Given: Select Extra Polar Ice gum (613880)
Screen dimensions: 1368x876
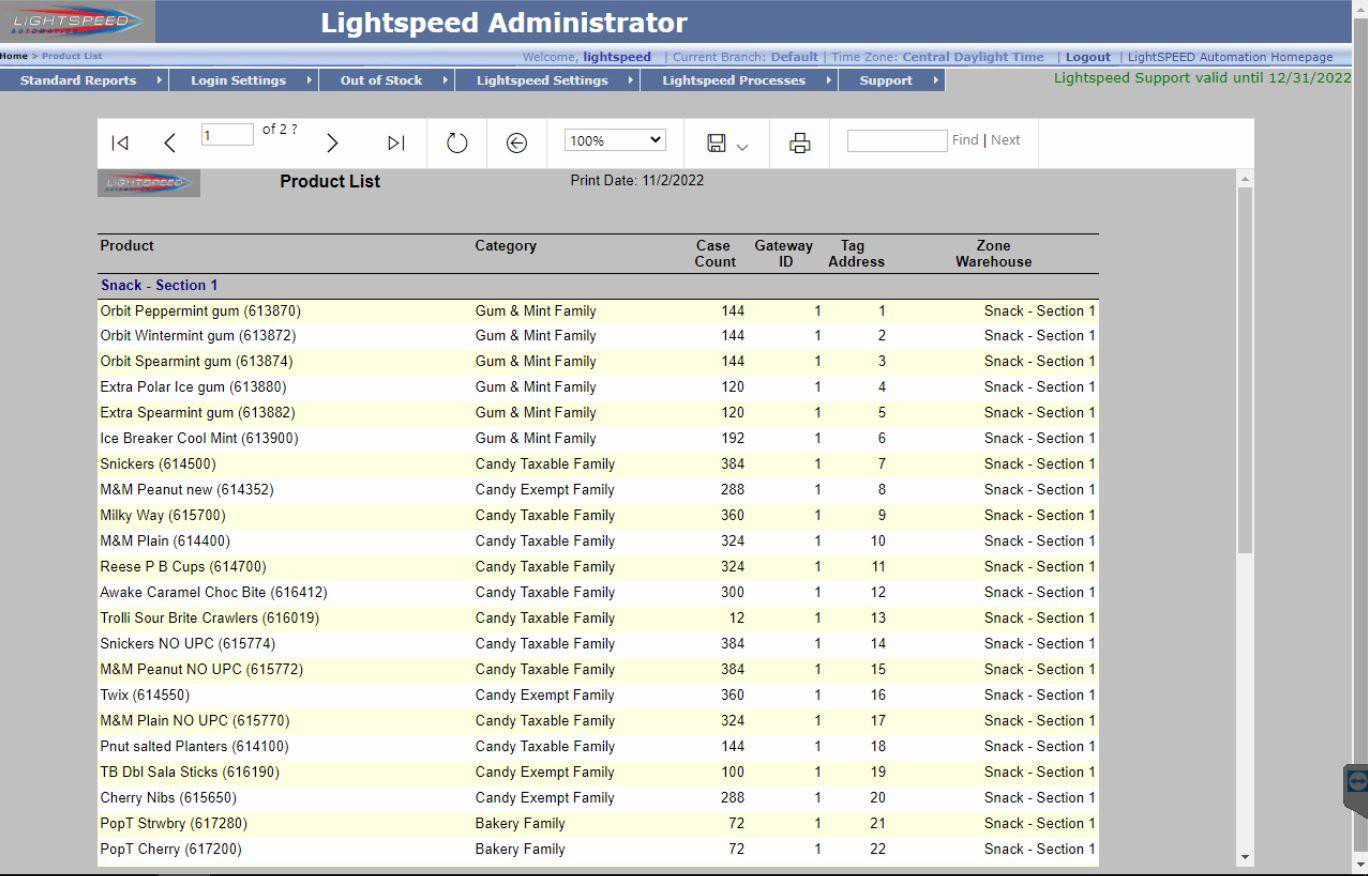Looking at the screenshot, I should click(x=193, y=387).
